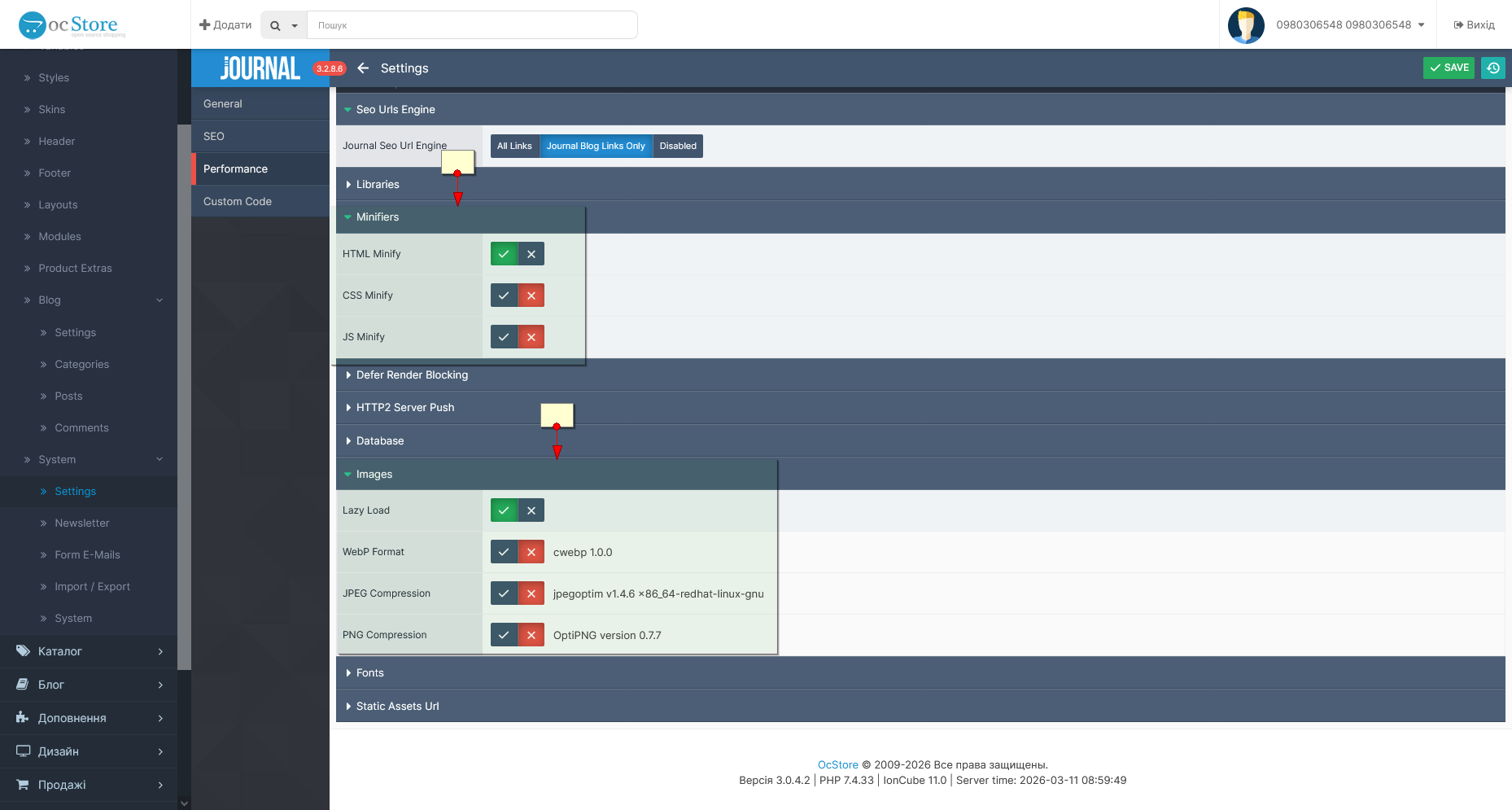Set Seo Url Engine to Disabled

coord(678,146)
